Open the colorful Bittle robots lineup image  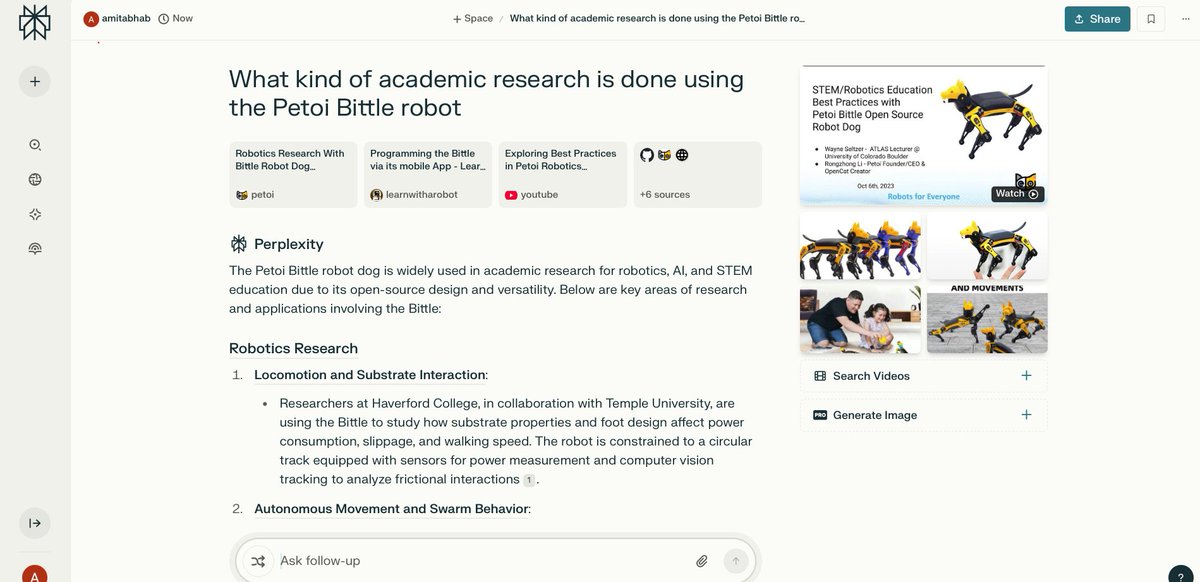[x=860, y=246]
